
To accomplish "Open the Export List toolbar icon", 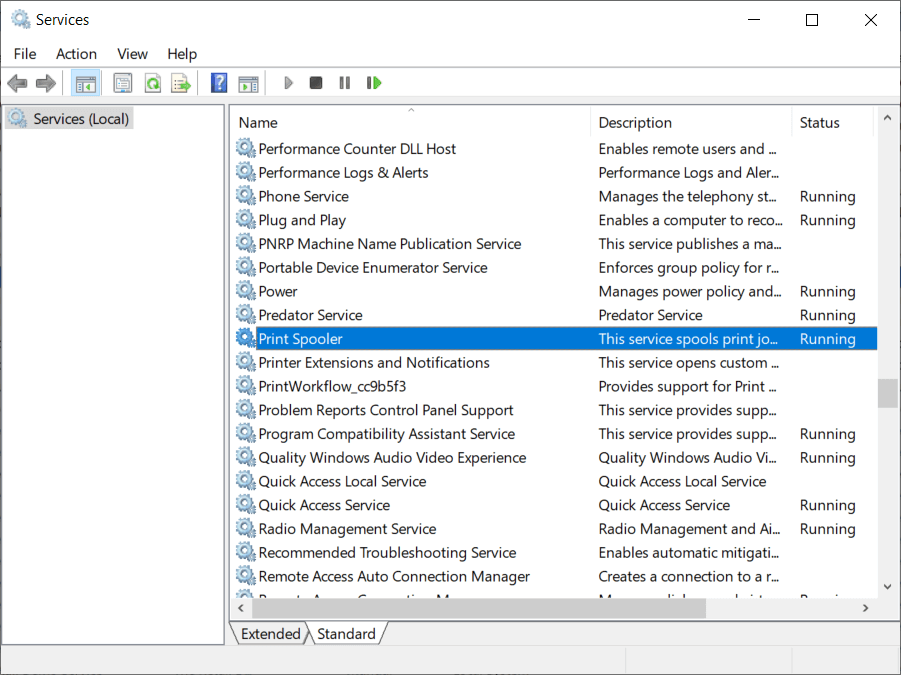I will tap(180, 82).
